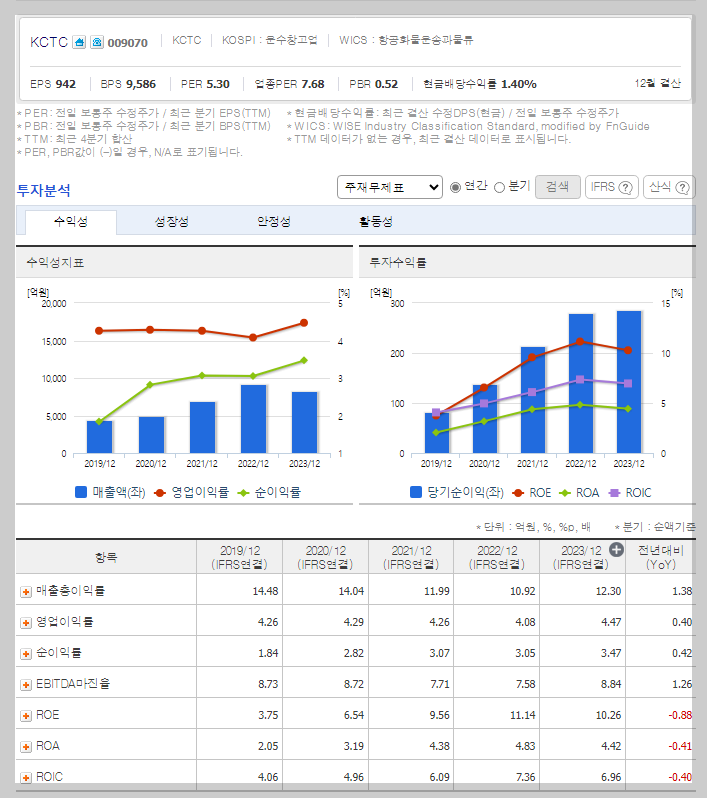
Task: Switch to the 안정성 tab
Action: point(274,221)
